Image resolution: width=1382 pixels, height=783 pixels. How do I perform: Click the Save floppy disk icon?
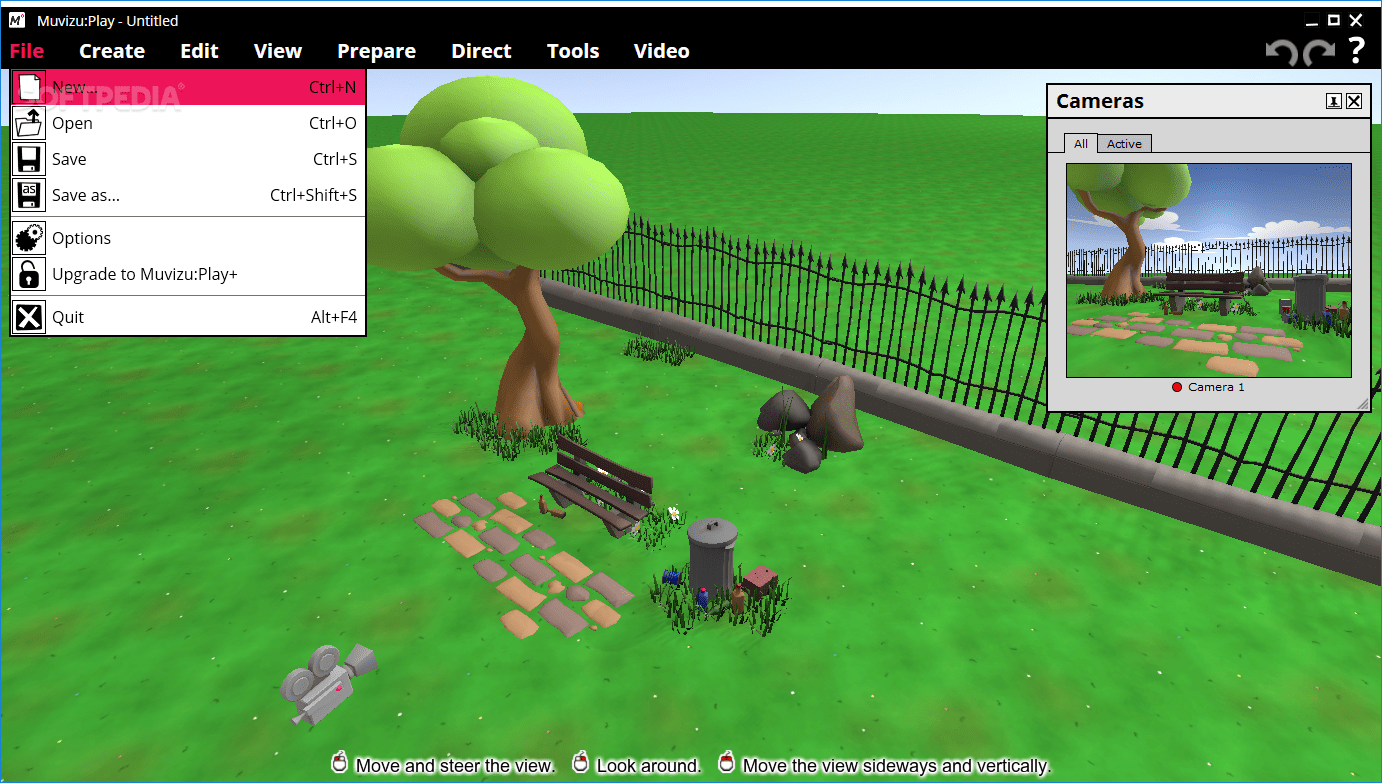(30, 159)
